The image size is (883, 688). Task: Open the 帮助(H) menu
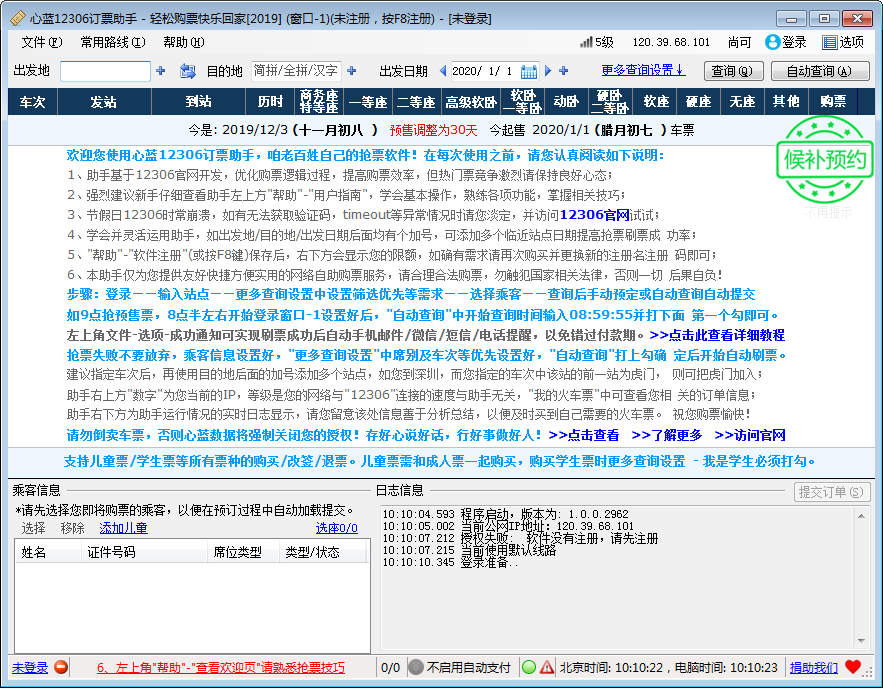(x=184, y=42)
